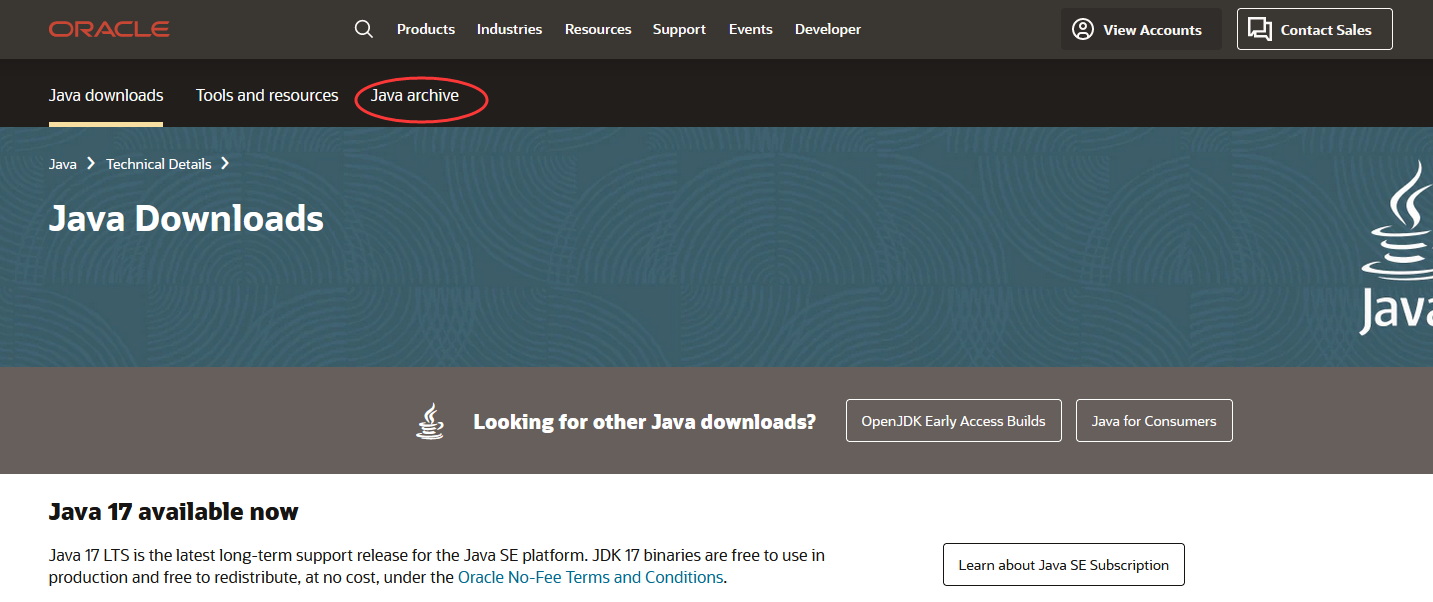Click the chat bubble icon in Contact Sales
This screenshot has height=602, width=1433.
(x=1260, y=29)
